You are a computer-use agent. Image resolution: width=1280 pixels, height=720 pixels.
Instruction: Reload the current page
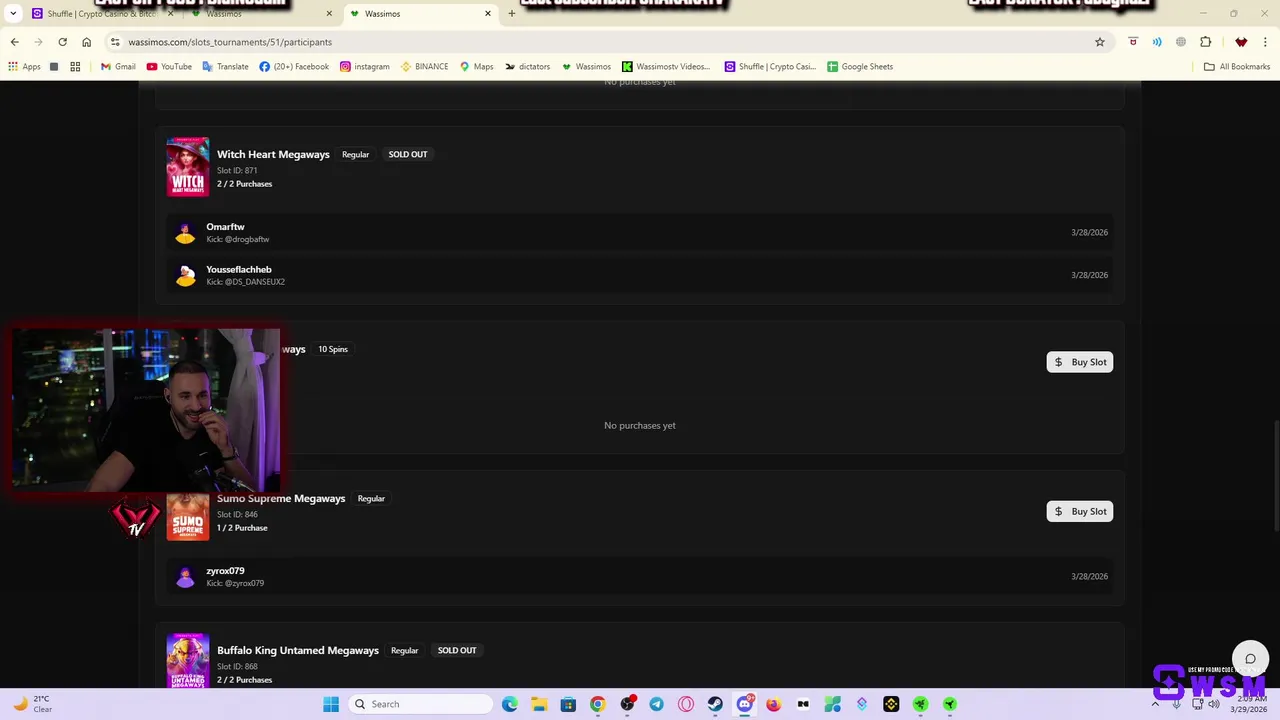tap(62, 42)
